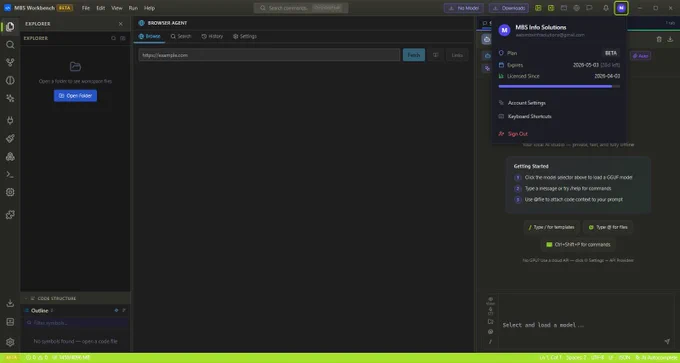Screen dimensions: 680x363
Task: Switch to the Settings tab in Browser Agent
Action: pyautogui.click(x=245, y=36)
